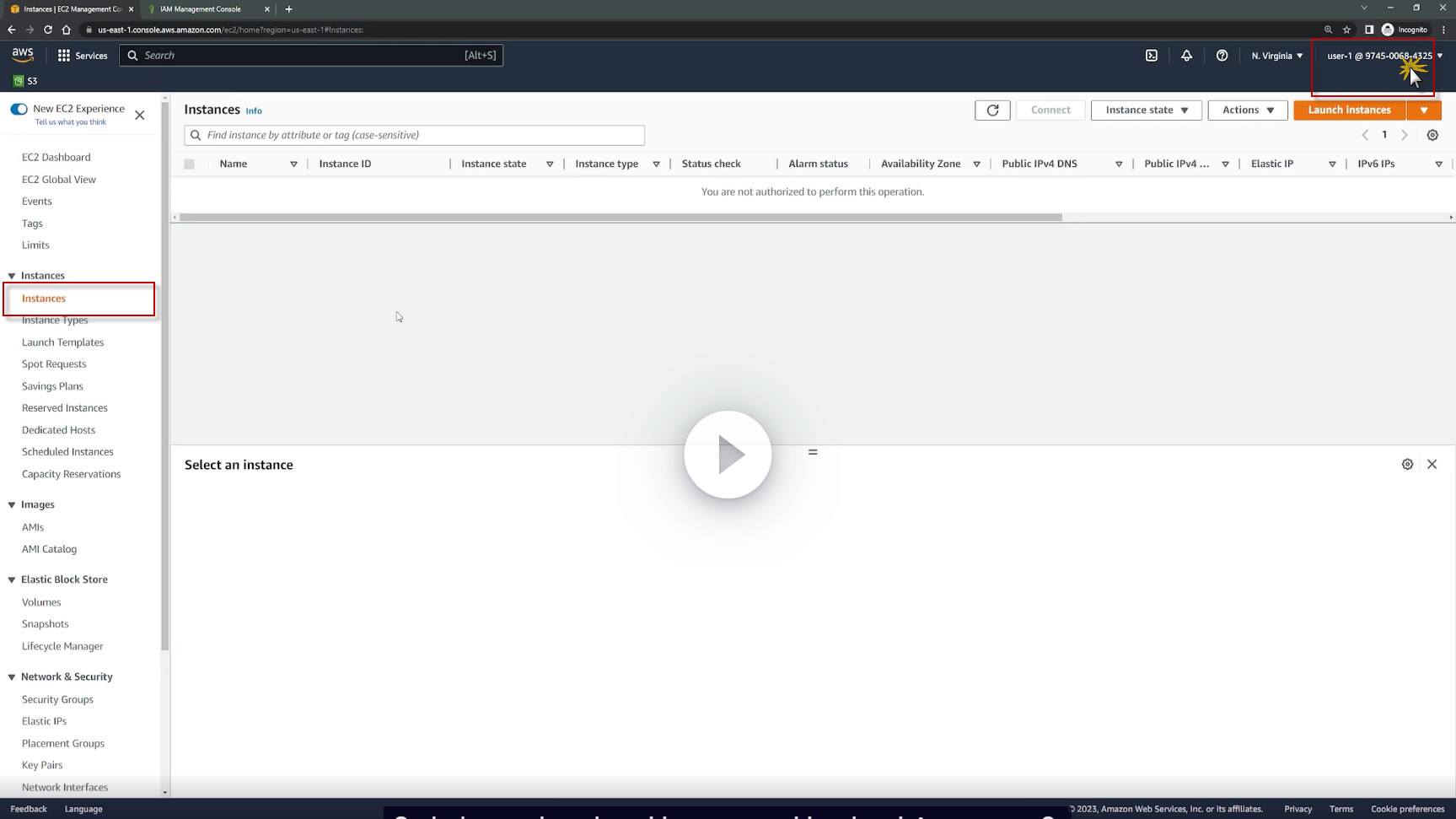The height and width of the screenshot is (819, 1456).
Task: Open CloudShell terminal icon
Action: 1152,56
